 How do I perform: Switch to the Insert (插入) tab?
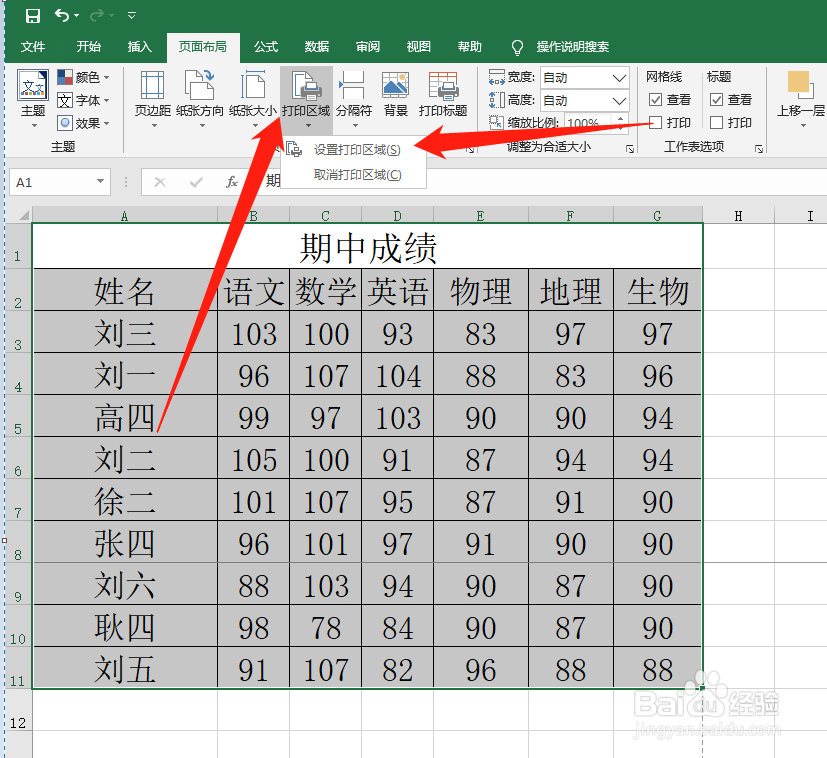140,47
